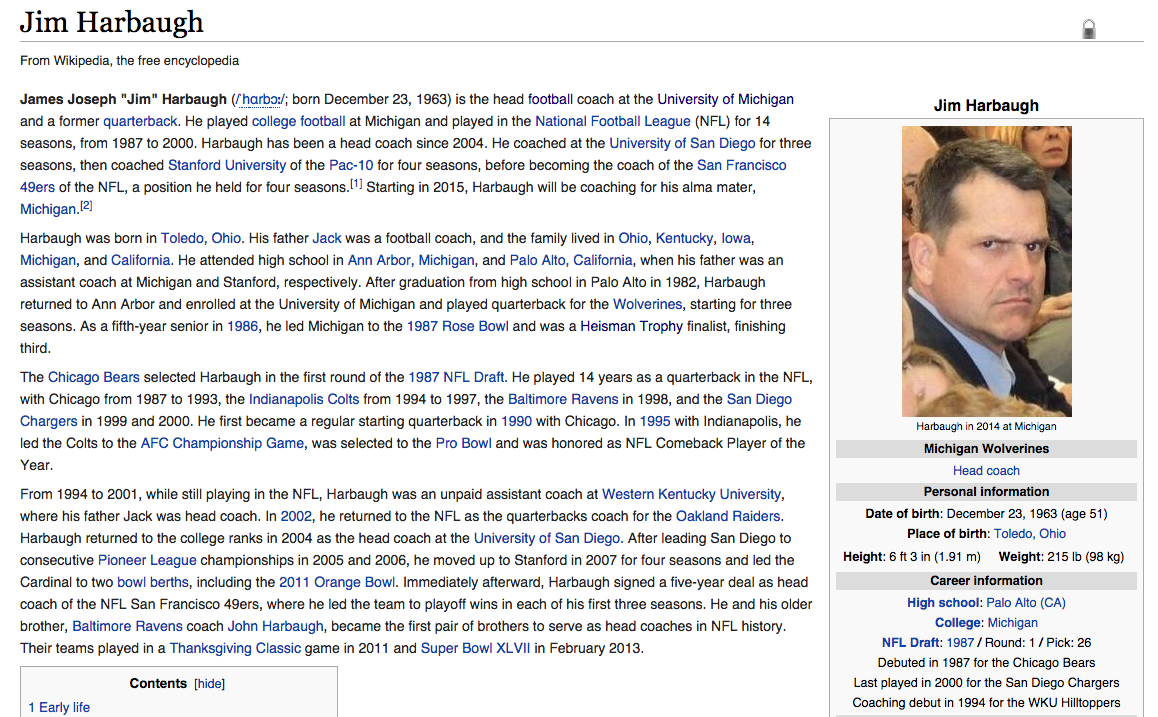This screenshot has width=1158, height=717.
Task: Click the page protection padlock icon
Action: [x=1089, y=30]
